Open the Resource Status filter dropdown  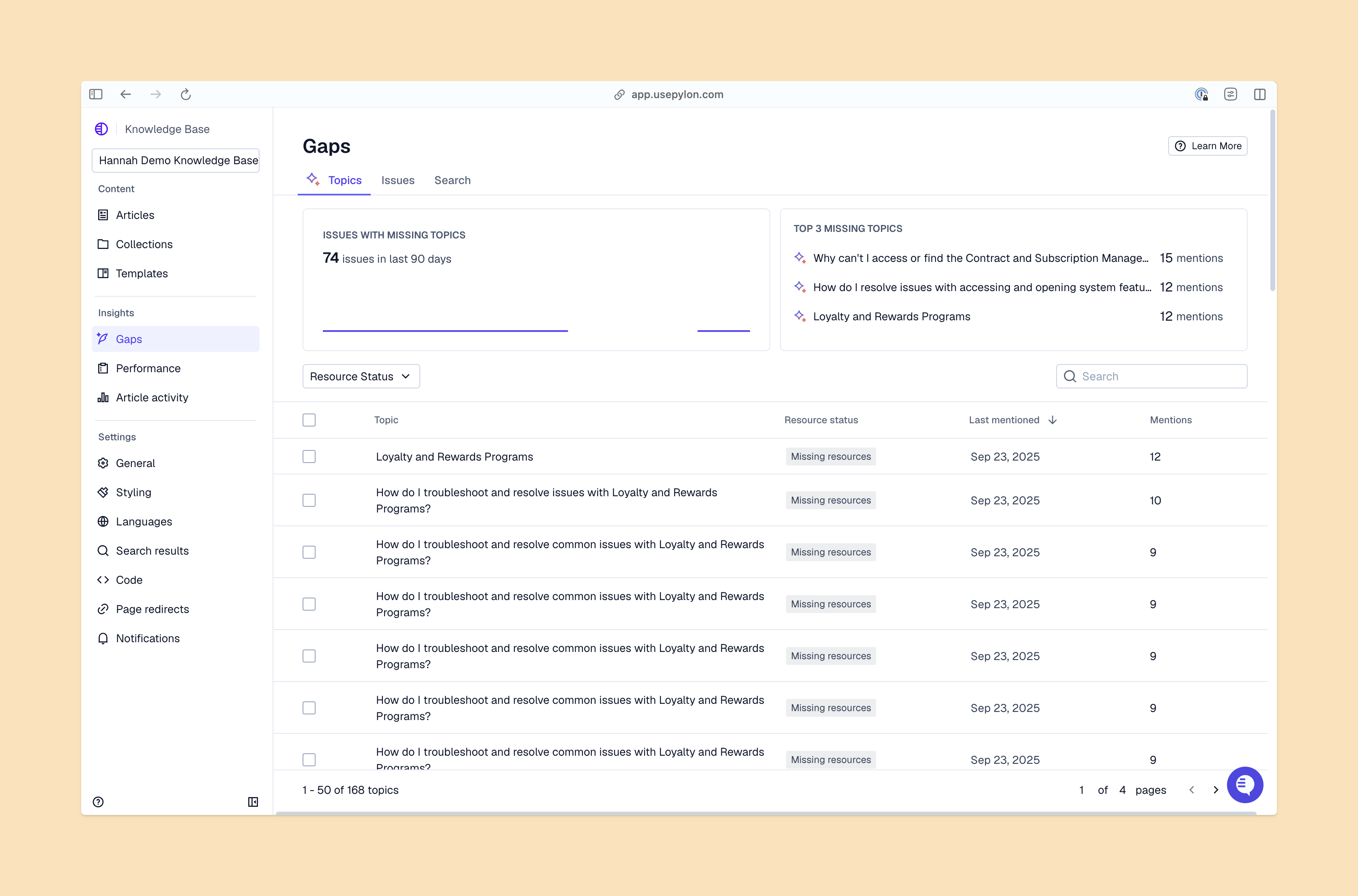[361, 376]
